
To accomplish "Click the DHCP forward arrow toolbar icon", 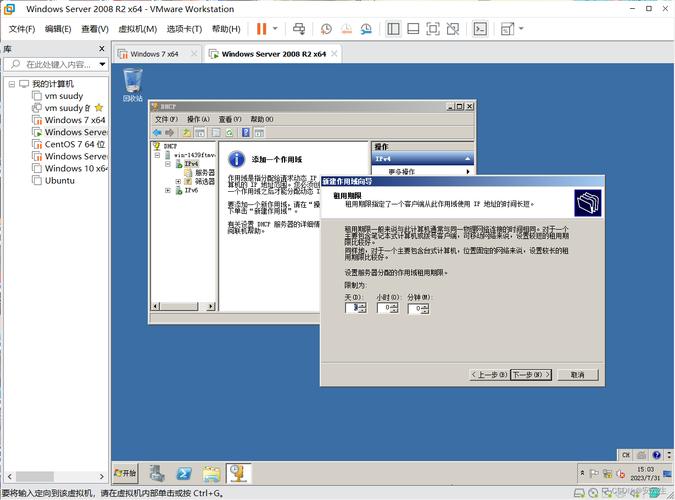I will click(x=170, y=133).
